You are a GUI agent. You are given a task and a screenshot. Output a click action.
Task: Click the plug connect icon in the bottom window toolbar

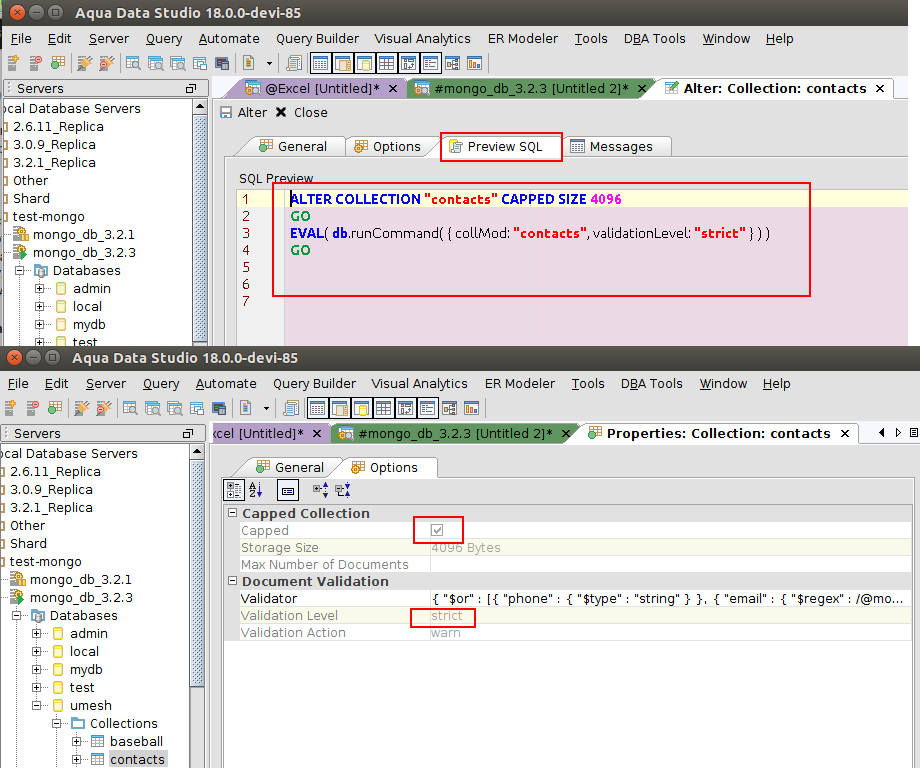coord(82,408)
